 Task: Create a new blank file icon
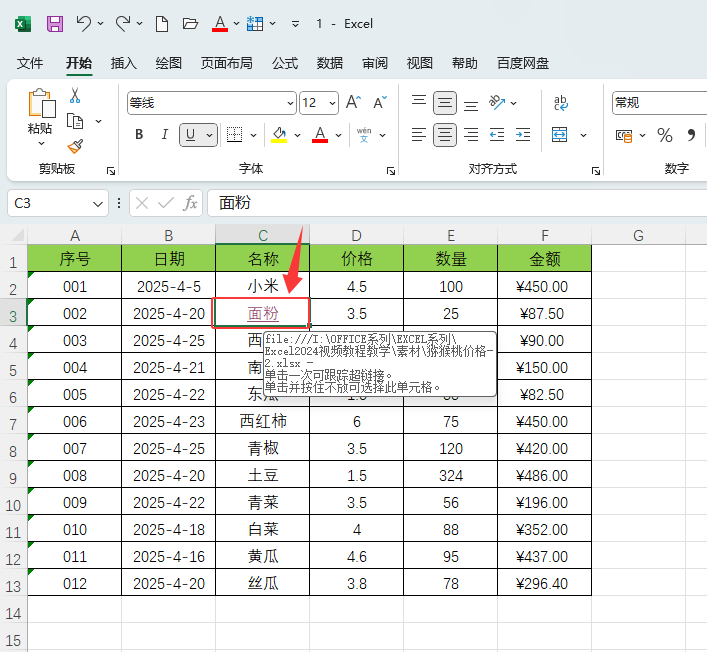coord(162,23)
